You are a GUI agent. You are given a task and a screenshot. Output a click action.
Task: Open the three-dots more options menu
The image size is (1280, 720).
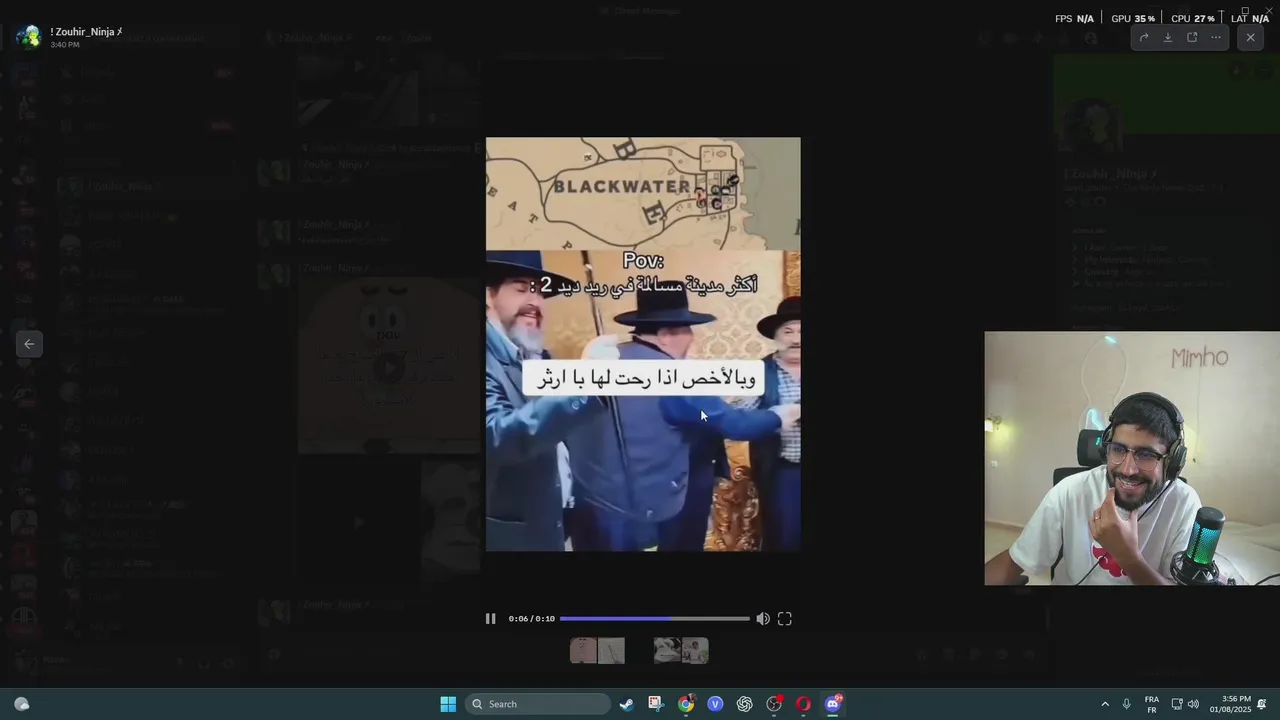point(1216,37)
